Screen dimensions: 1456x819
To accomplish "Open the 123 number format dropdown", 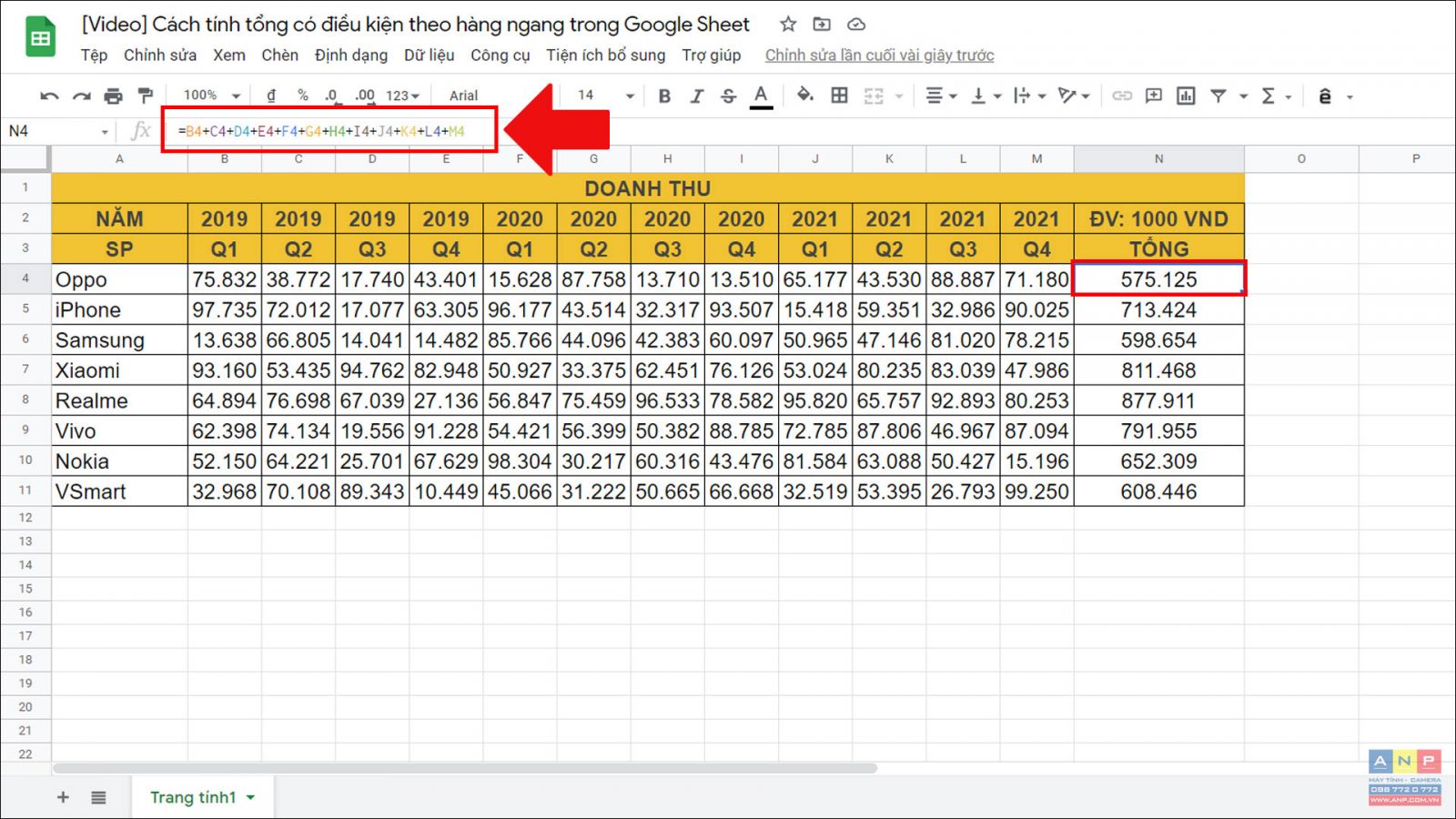I will click(x=402, y=95).
